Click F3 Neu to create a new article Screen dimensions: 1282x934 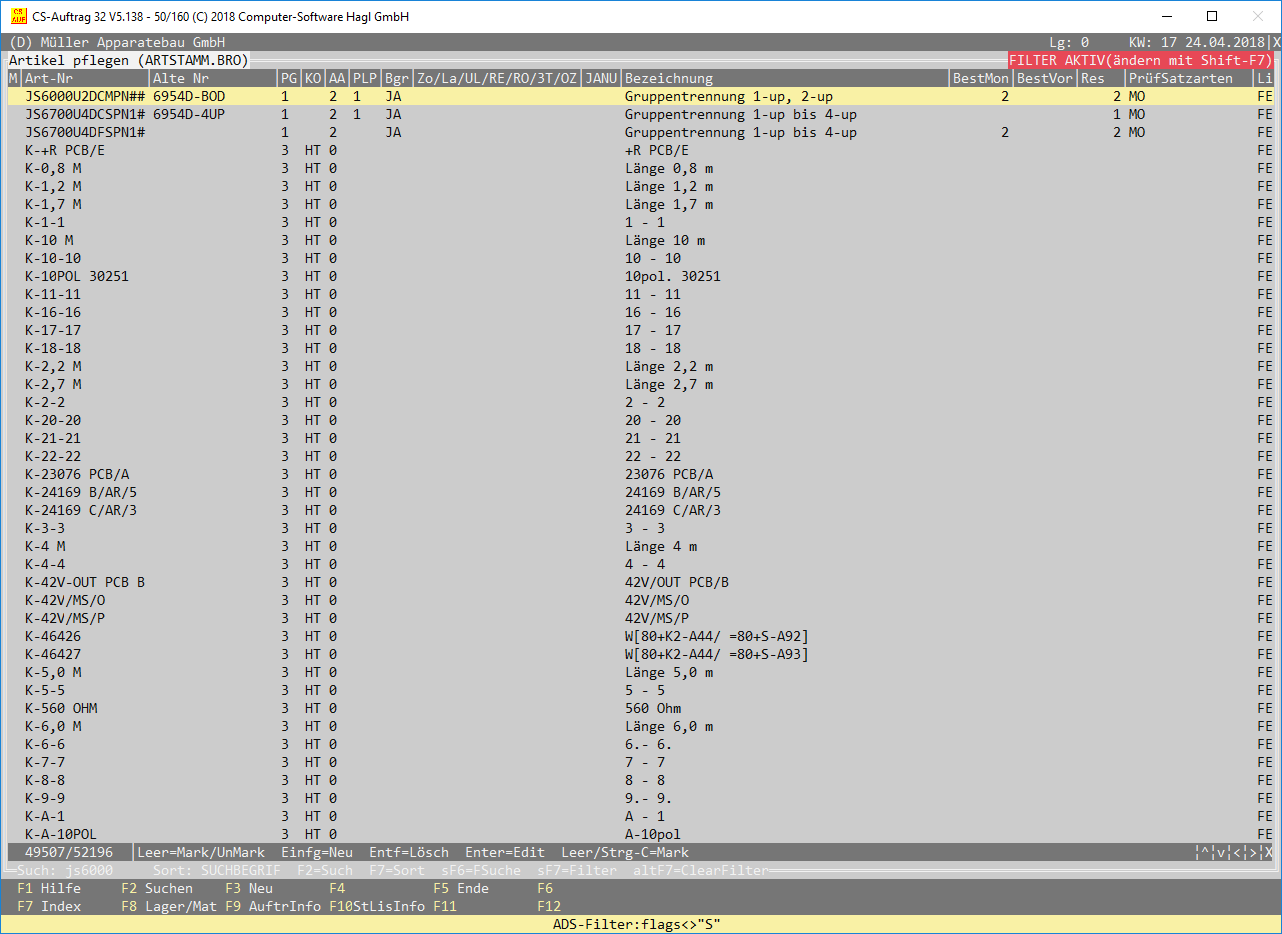point(248,888)
